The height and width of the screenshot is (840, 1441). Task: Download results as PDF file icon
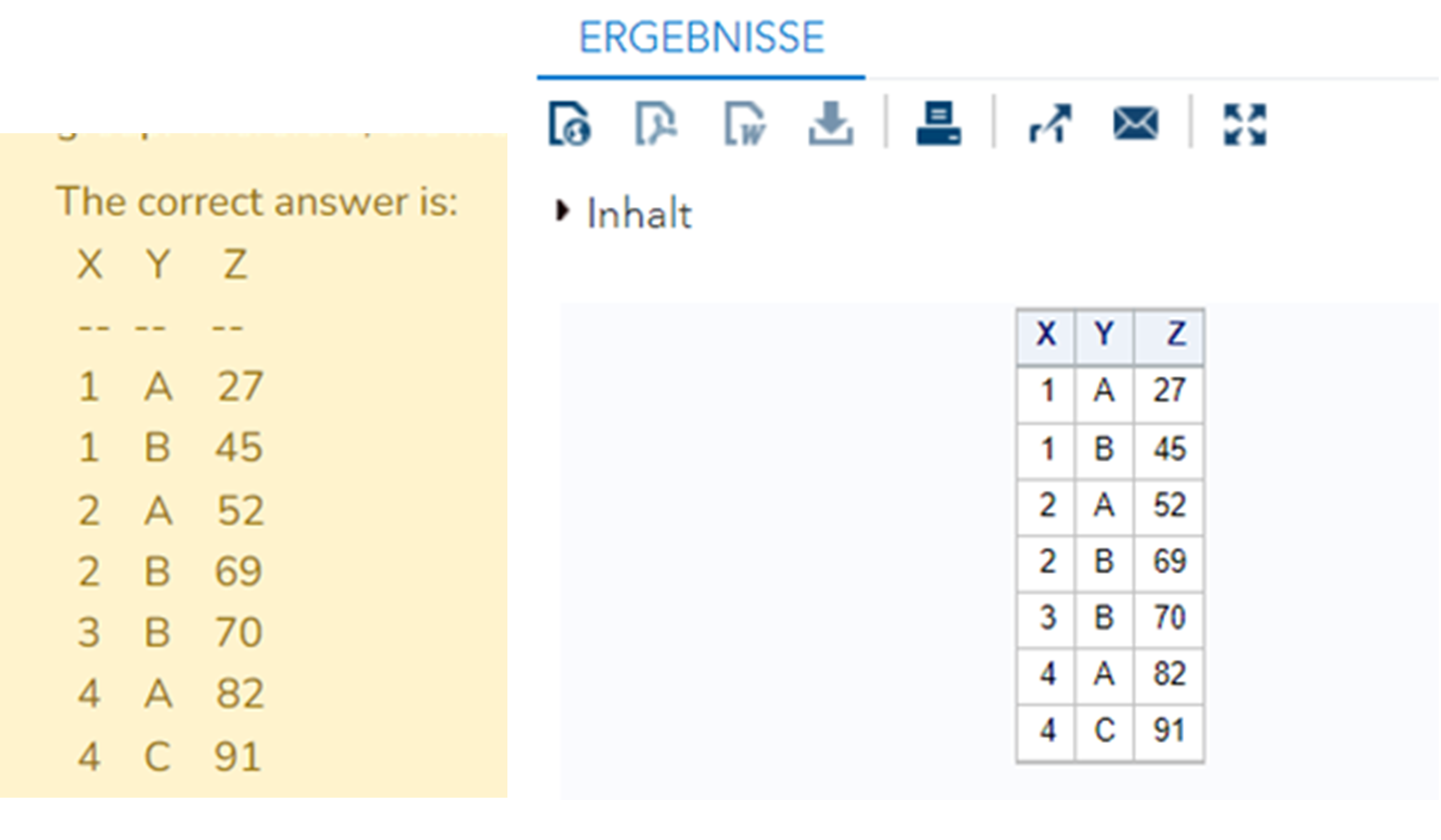pyautogui.click(x=655, y=123)
